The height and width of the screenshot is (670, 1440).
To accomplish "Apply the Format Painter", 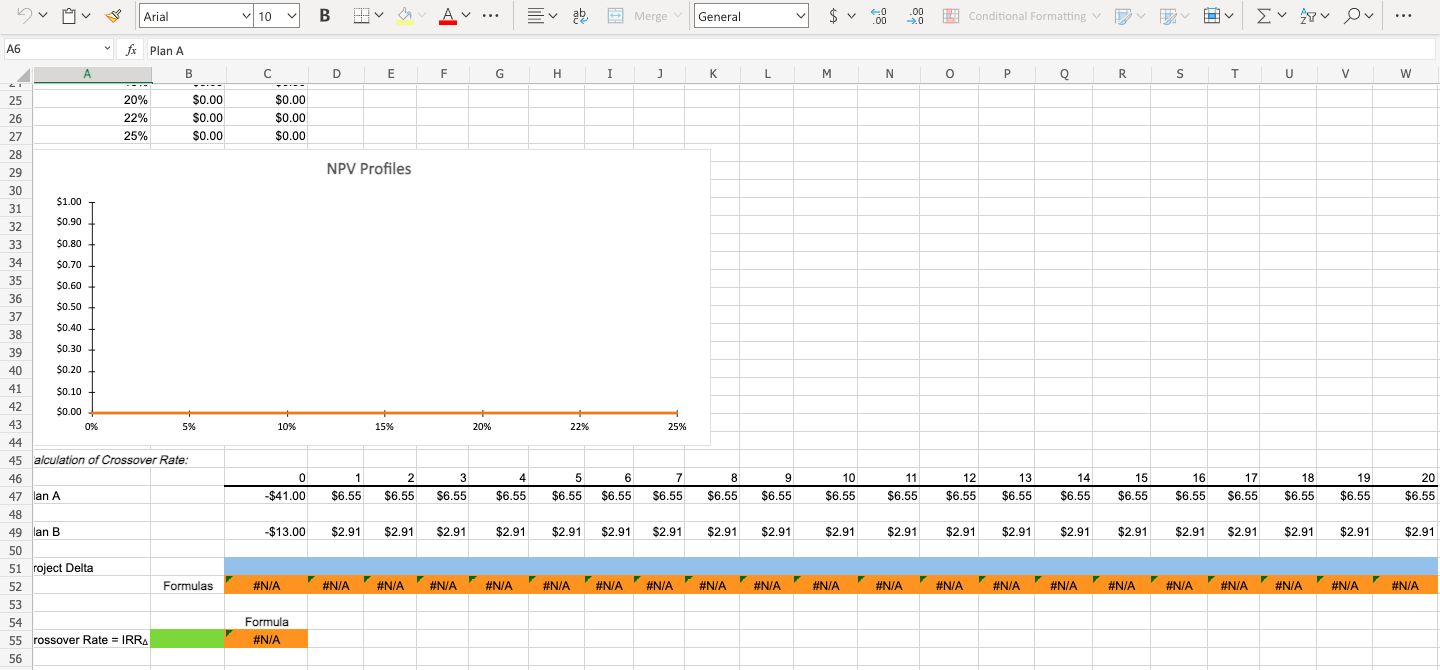I will (x=113, y=16).
